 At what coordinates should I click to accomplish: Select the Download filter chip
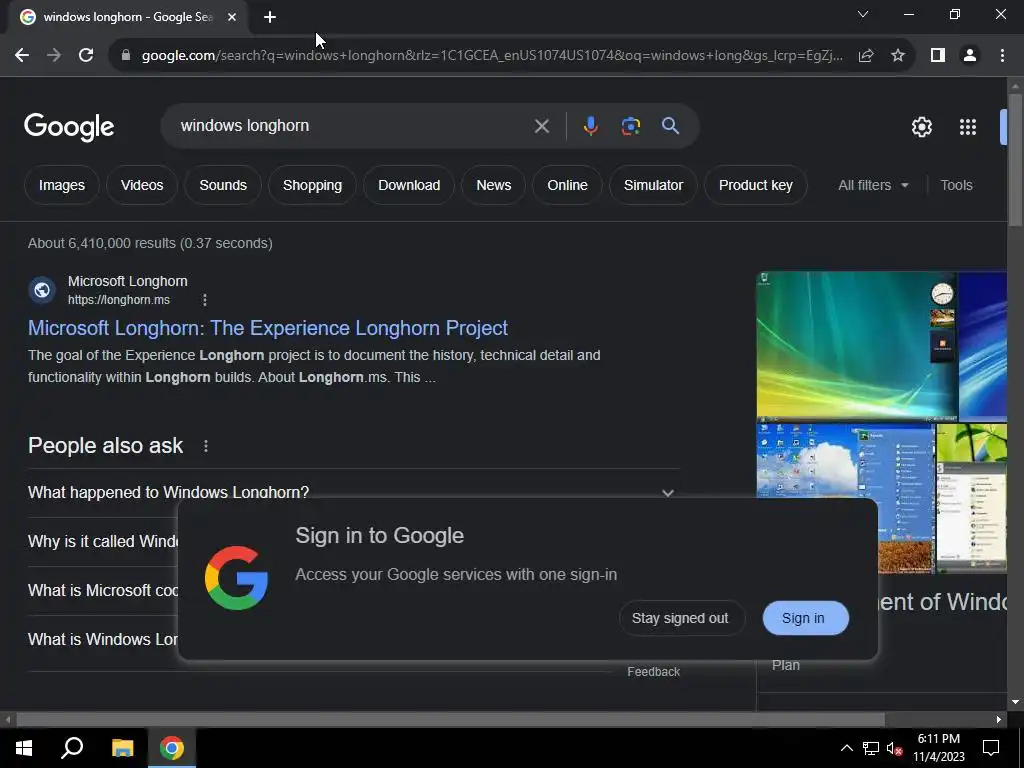click(409, 185)
